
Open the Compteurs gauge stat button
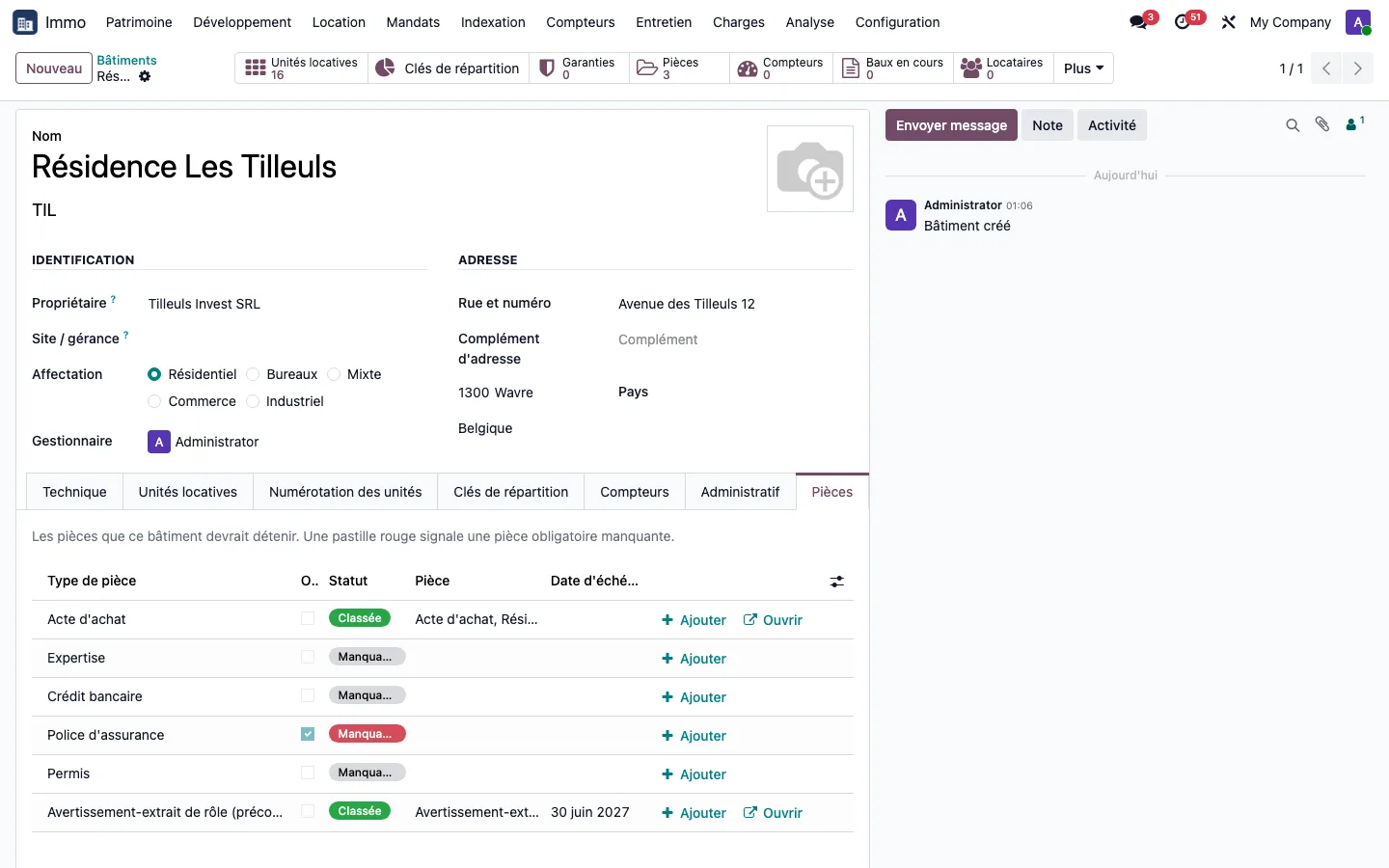pyautogui.click(x=781, y=68)
